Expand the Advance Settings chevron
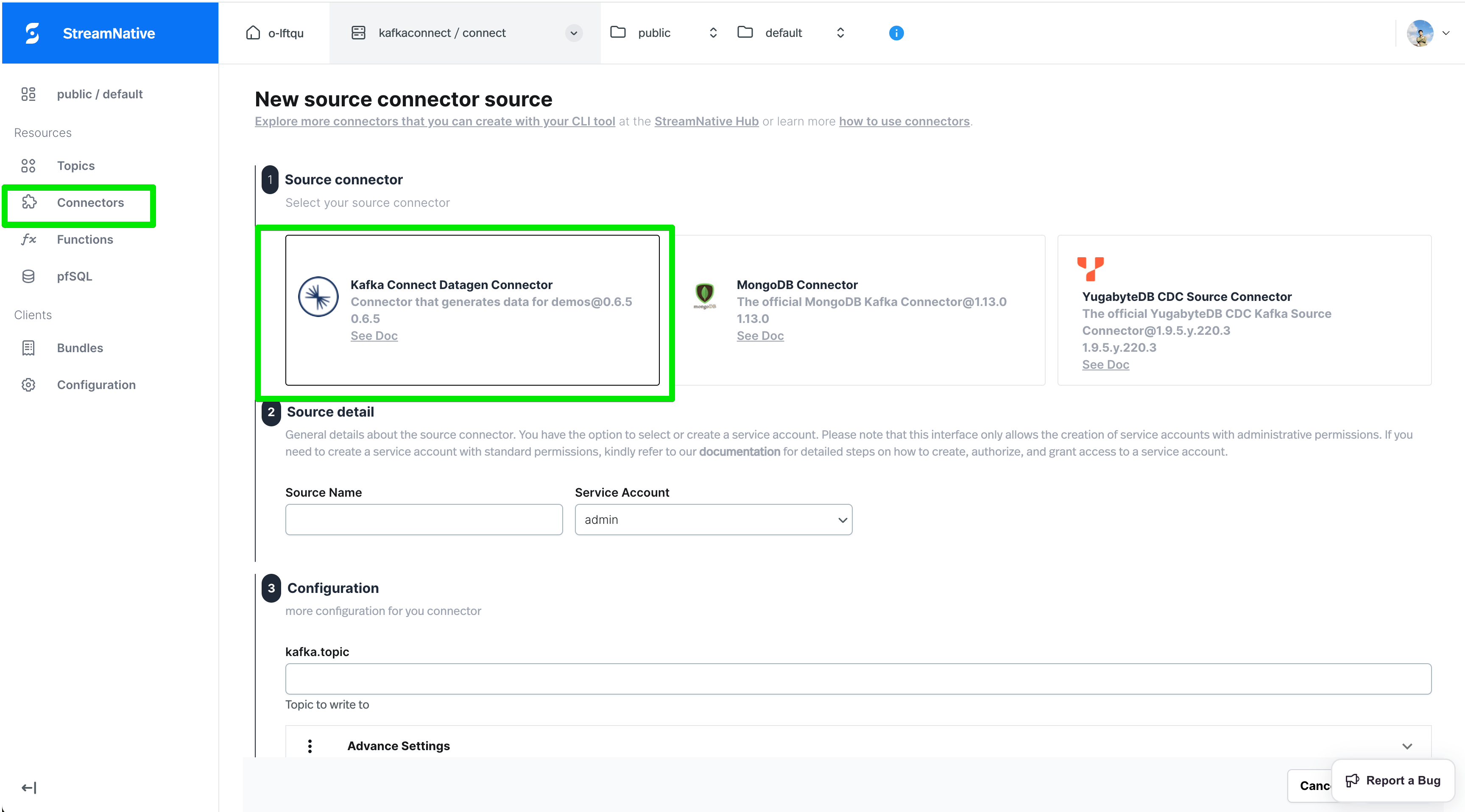This screenshot has height=812, width=1465. (x=1406, y=746)
